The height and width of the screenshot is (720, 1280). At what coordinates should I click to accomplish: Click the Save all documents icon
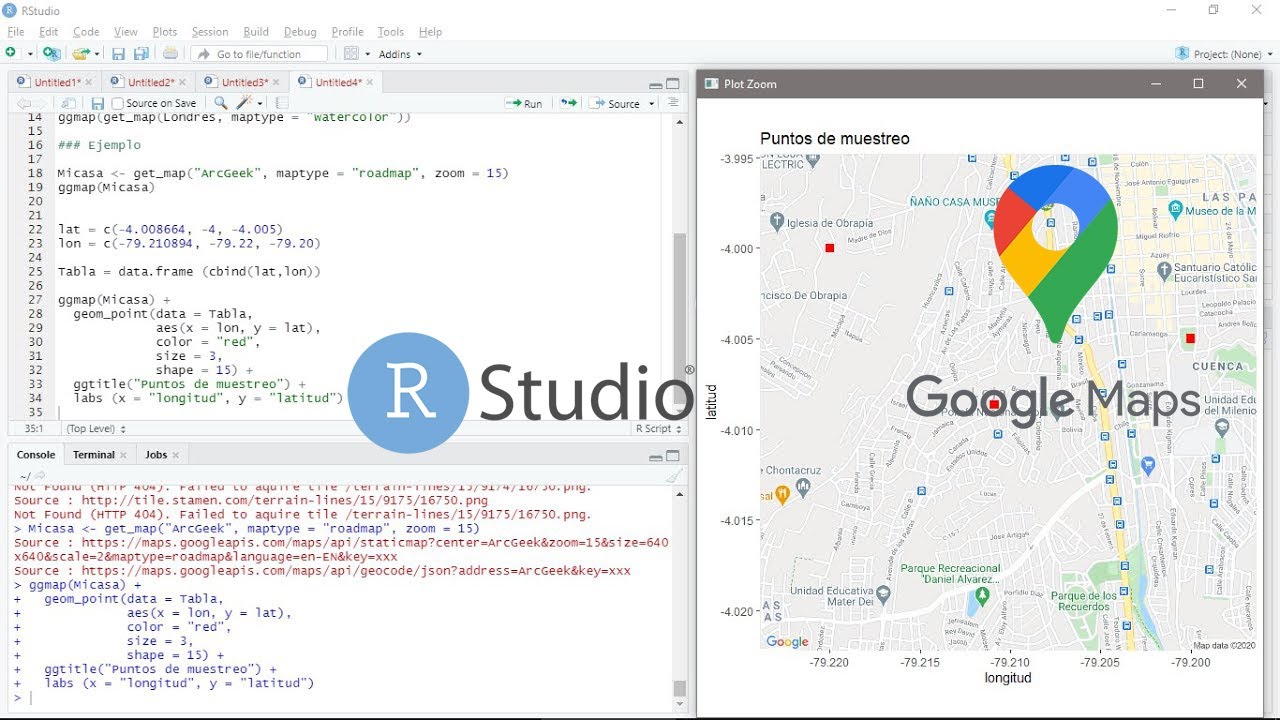[x=142, y=53]
